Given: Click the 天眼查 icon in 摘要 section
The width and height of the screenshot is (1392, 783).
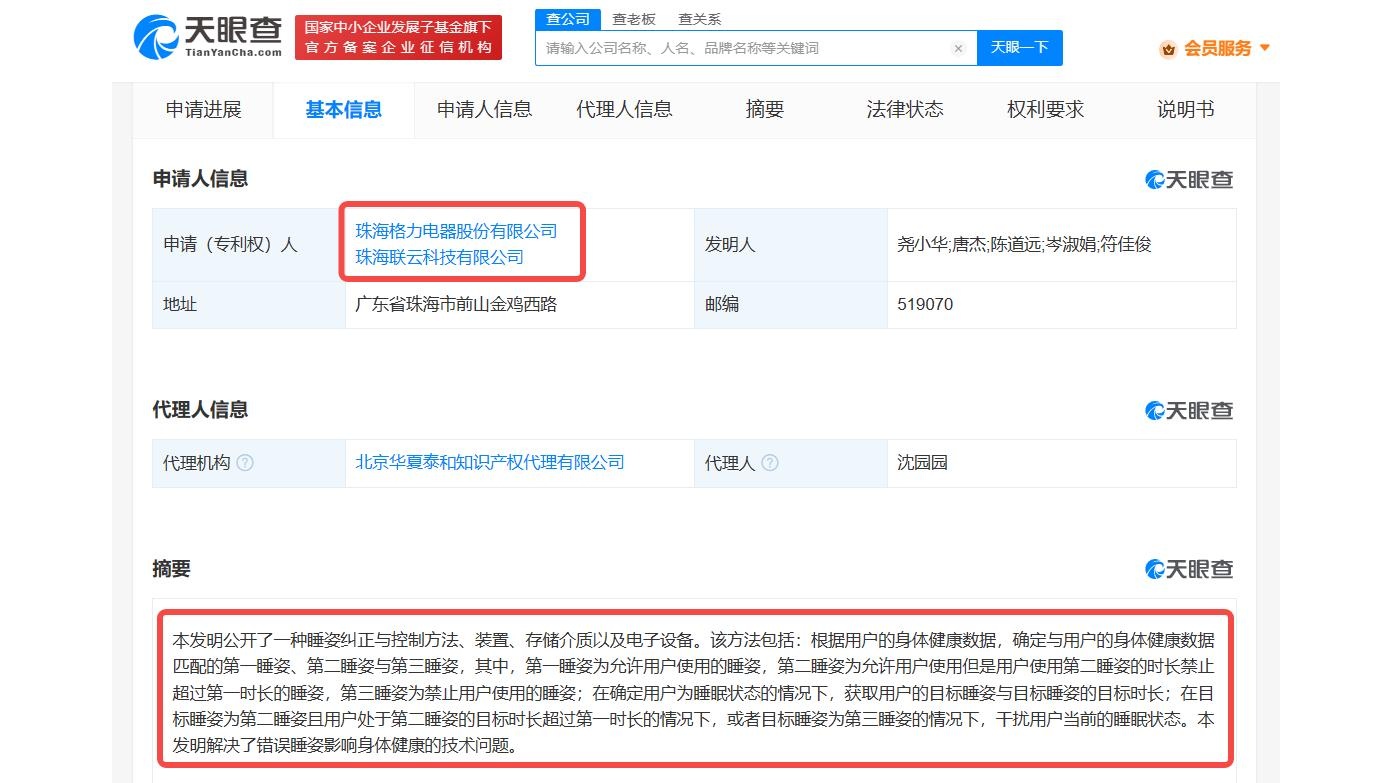Looking at the screenshot, I should click(x=1191, y=568).
